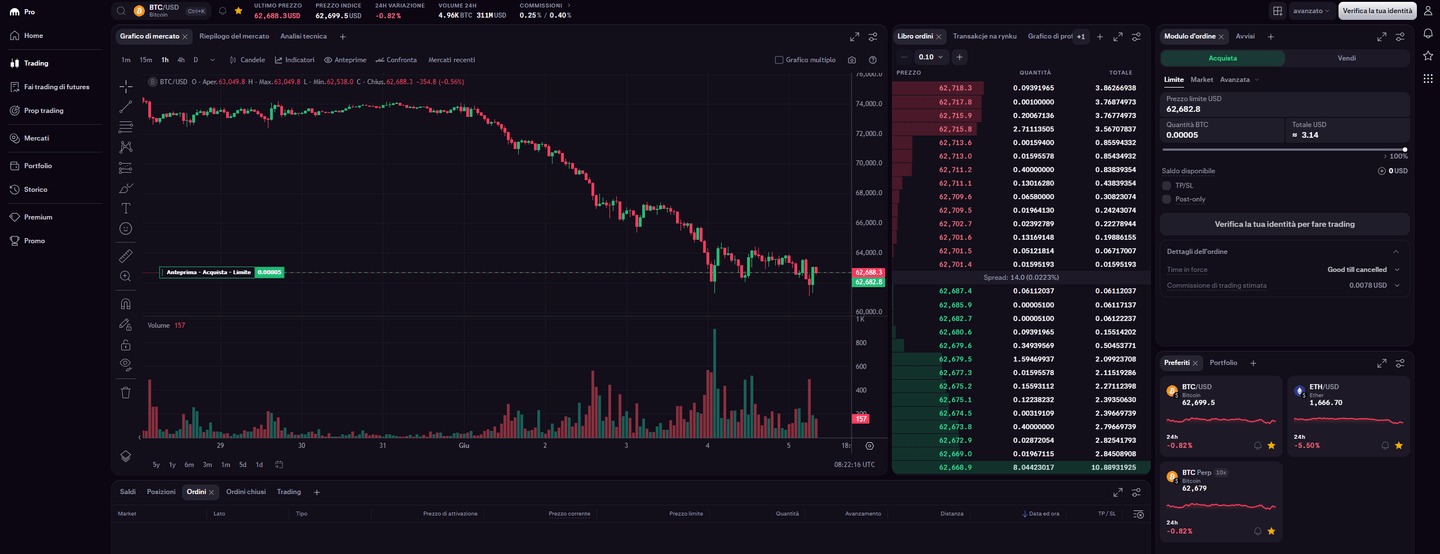The height and width of the screenshot is (554, 1440).
Task: Toggle favorite star on ETH/USD card
Action: click(x=1398, y=445)
